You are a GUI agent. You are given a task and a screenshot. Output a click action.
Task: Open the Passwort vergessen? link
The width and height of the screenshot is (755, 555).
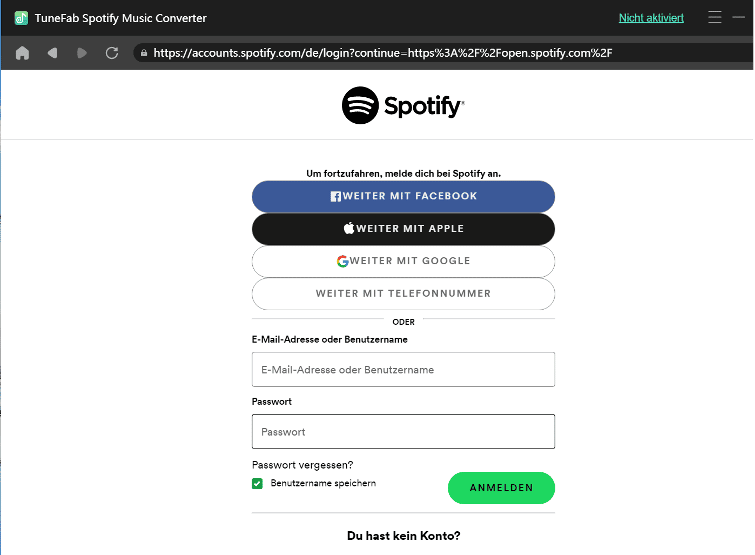[302, 465]
